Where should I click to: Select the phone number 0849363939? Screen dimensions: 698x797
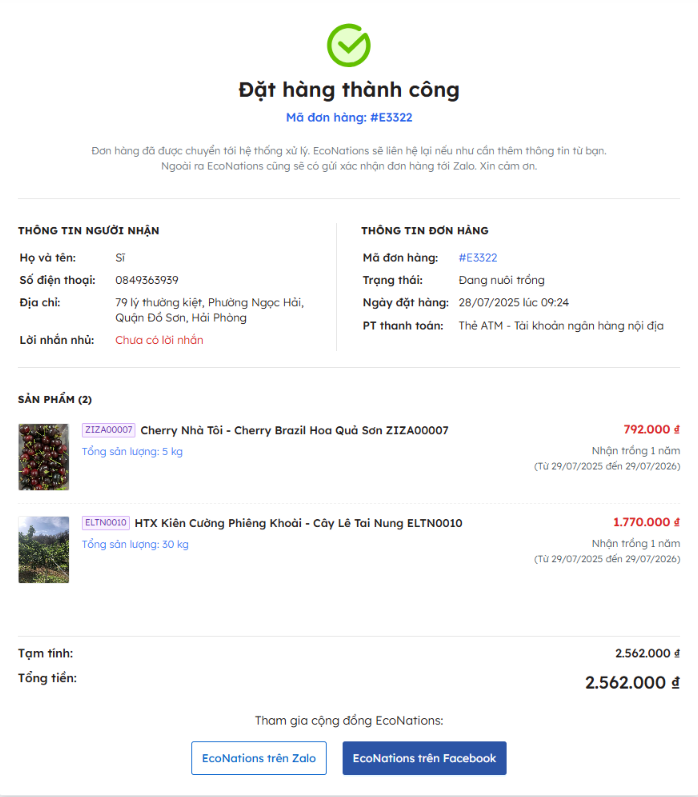coord(147,280)
